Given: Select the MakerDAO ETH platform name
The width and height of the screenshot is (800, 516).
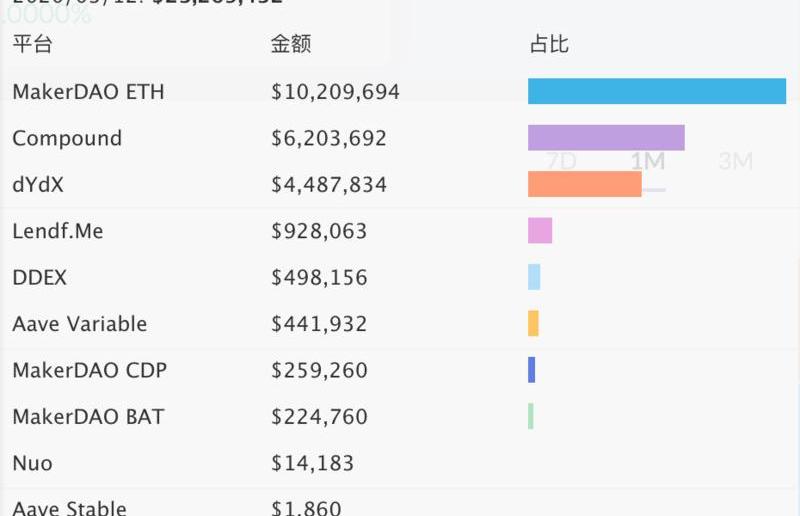Looking at the screenshot, I should click(88, 92).
